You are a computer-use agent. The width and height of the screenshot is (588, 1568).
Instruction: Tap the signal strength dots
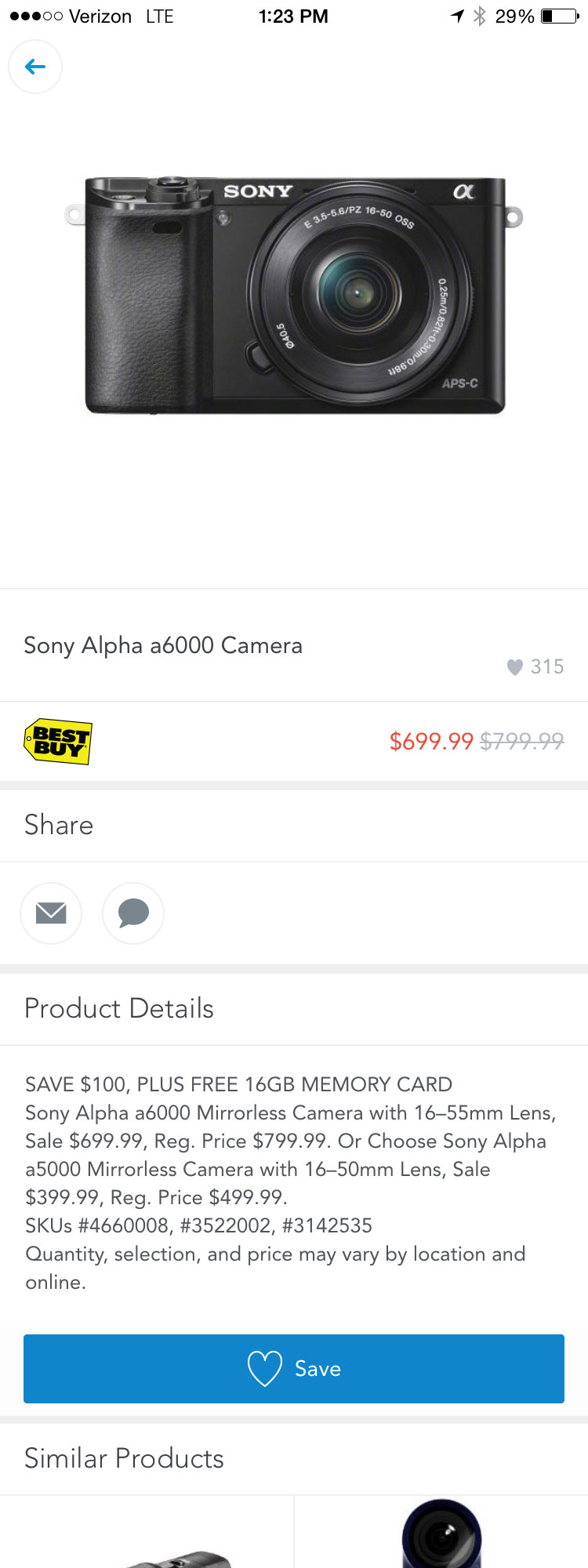36,16
